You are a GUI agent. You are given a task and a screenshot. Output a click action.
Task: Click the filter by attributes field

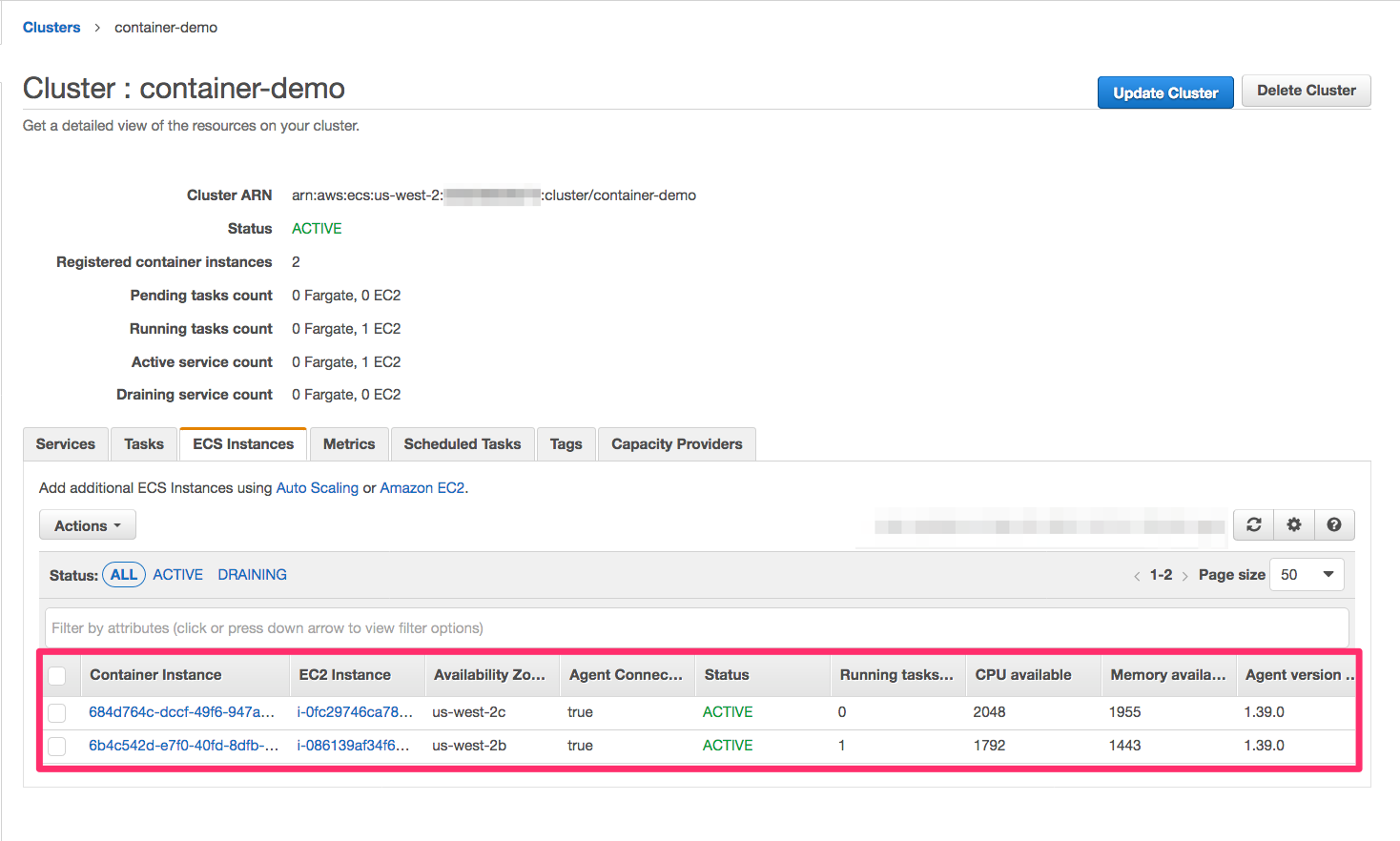696,628
